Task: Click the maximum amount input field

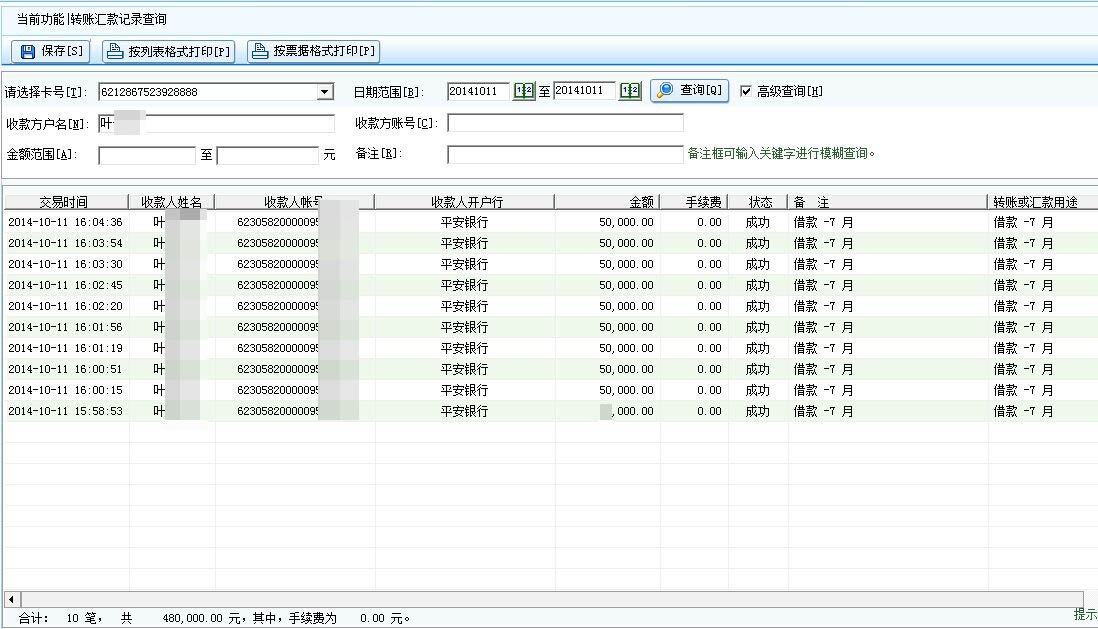Action: click(x=267, y=156)
